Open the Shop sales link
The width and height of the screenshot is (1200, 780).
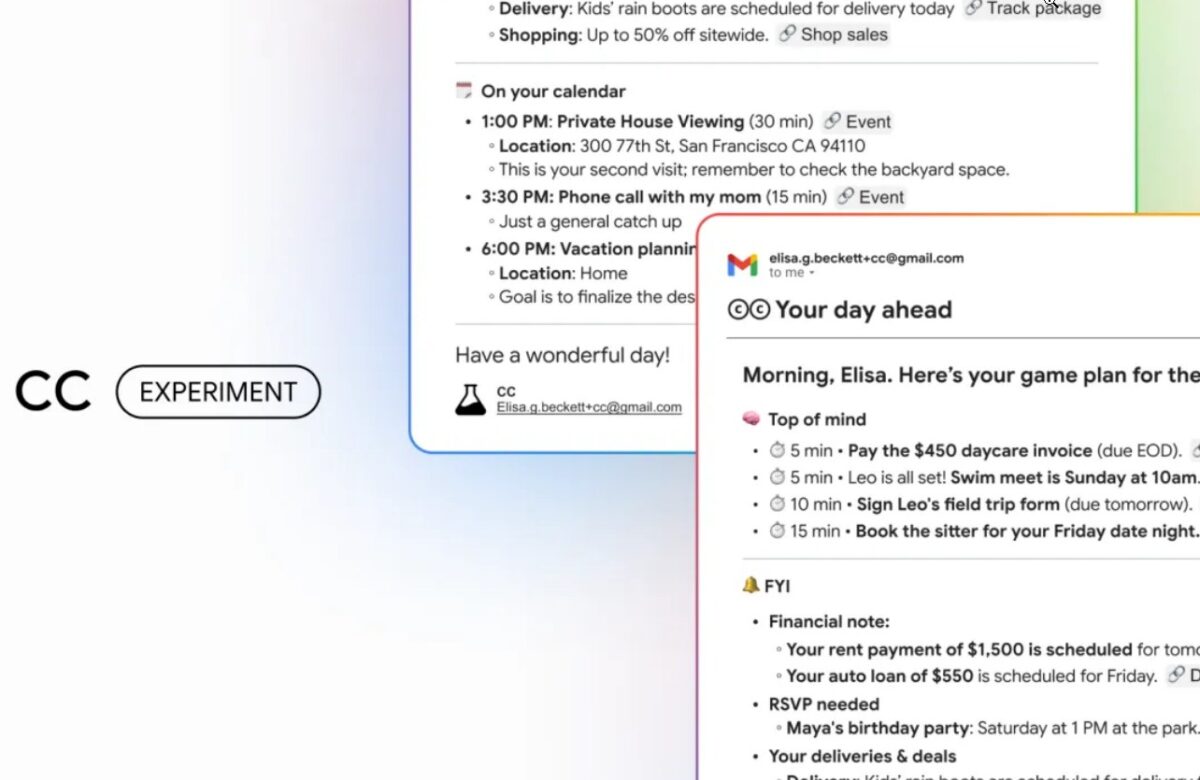(x=833, y=35)
